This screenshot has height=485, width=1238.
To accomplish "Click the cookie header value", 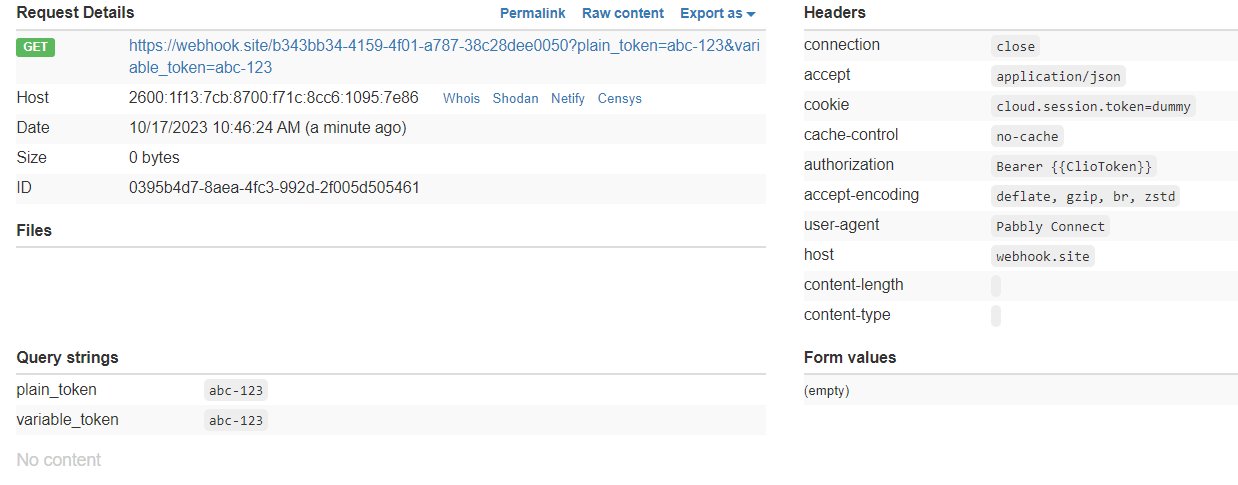I will [x=1093, y=106].
